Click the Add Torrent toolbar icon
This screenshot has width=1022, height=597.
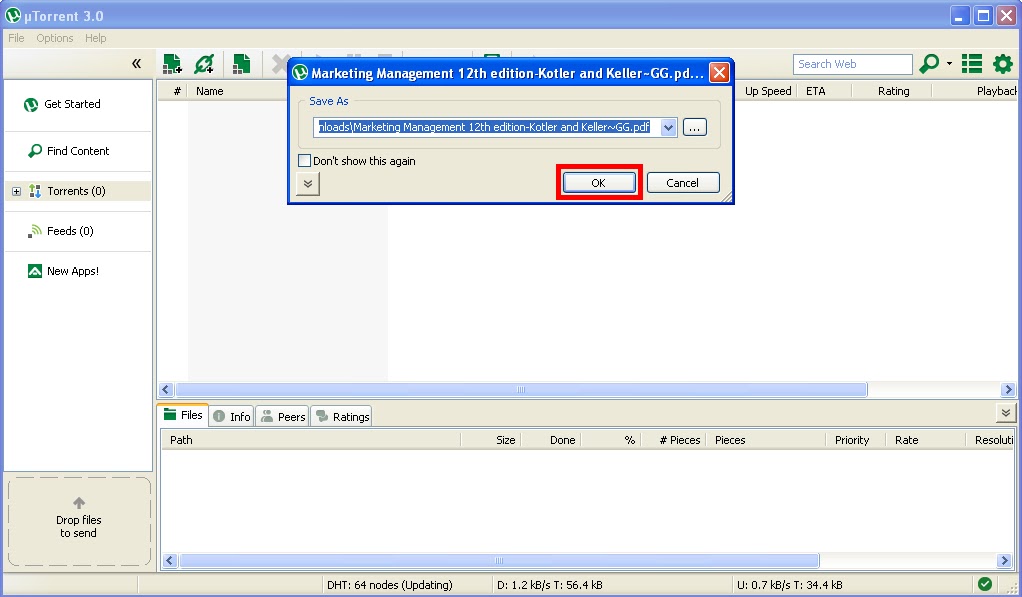[x=172, y=64]
